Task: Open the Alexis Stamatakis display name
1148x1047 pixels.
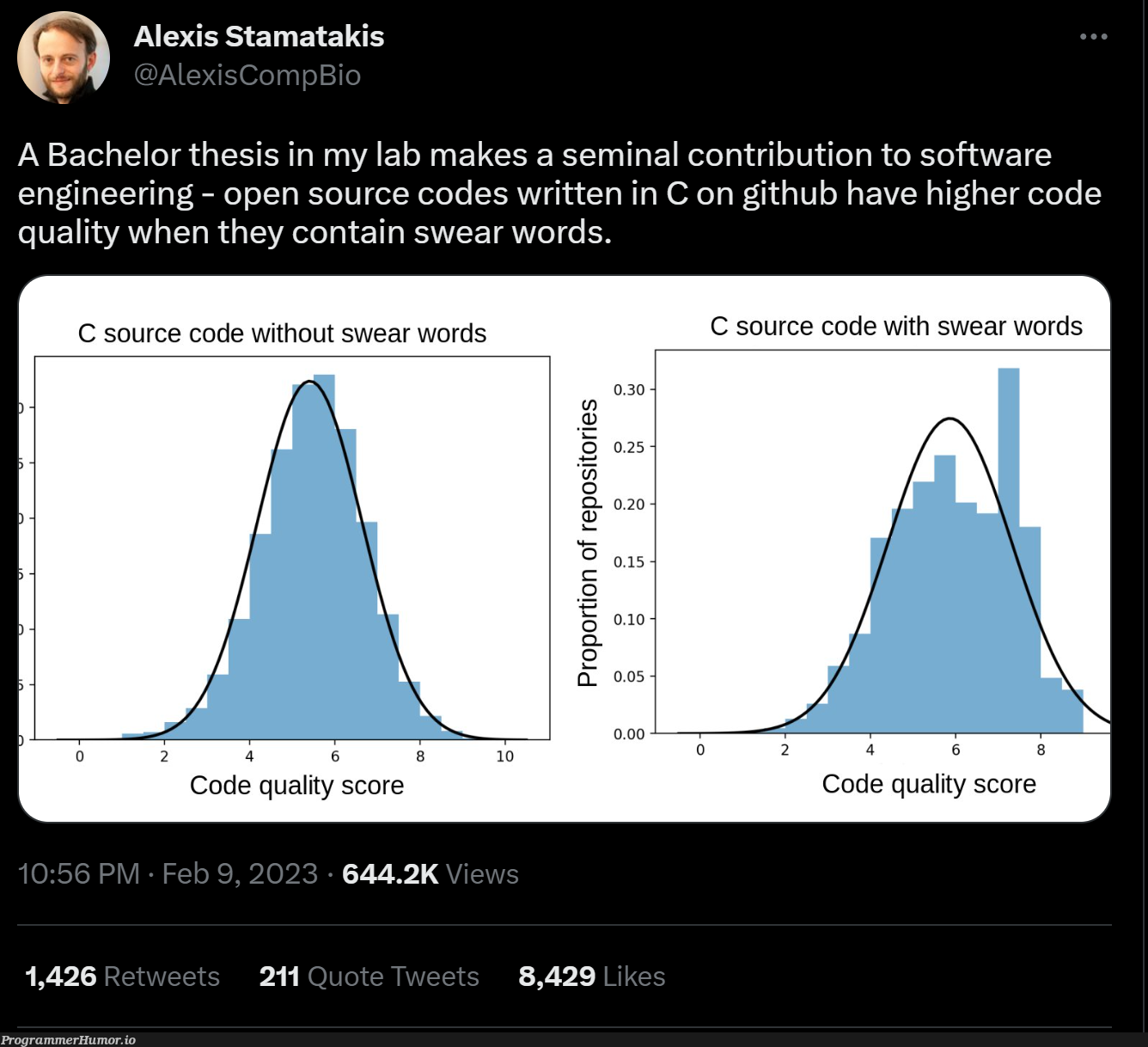Action: 259,36
